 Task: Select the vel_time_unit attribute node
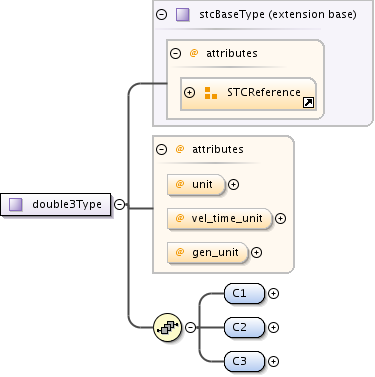coord(220,218)
